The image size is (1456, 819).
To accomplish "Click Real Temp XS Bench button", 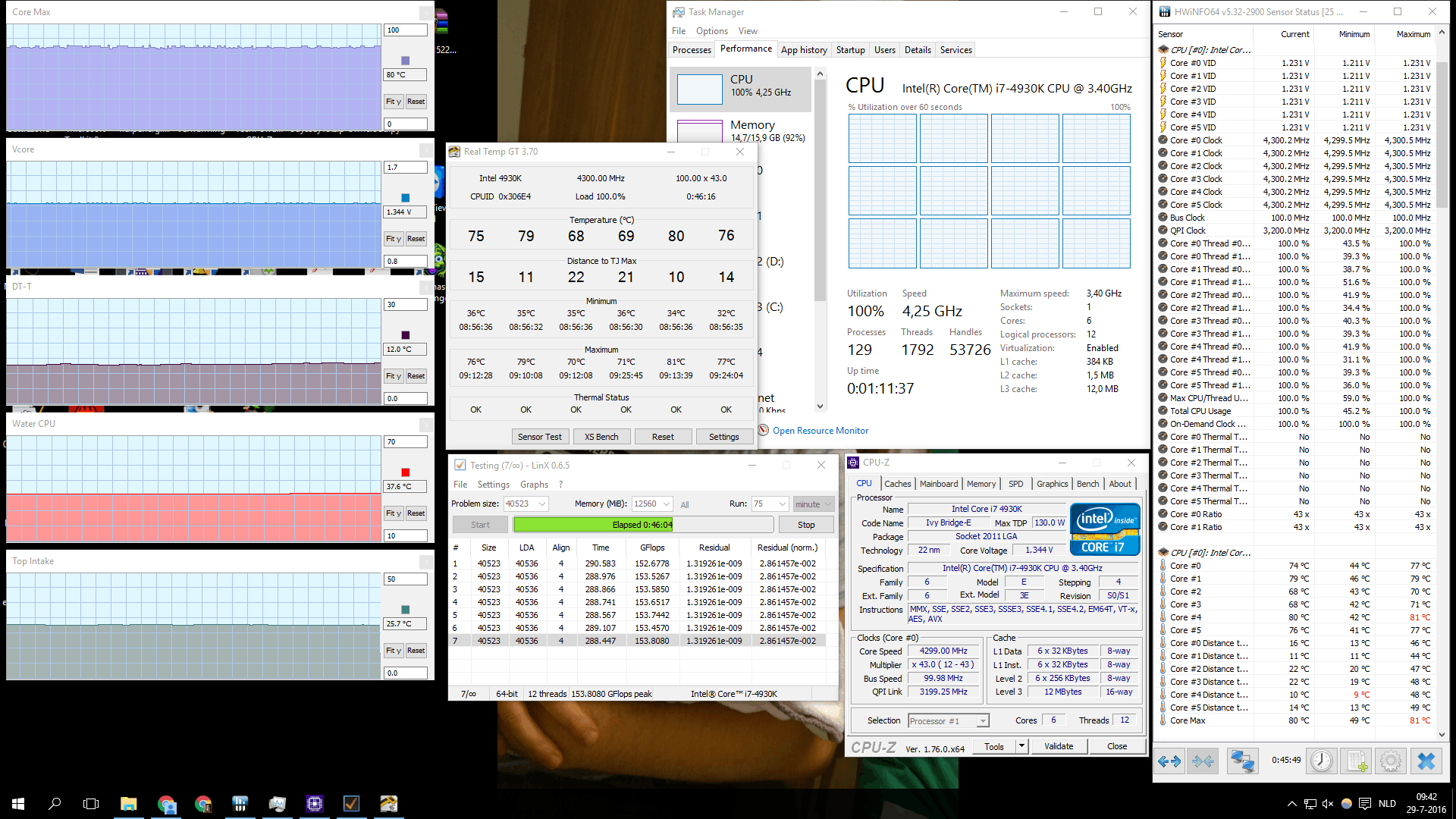I will (601, 437).
